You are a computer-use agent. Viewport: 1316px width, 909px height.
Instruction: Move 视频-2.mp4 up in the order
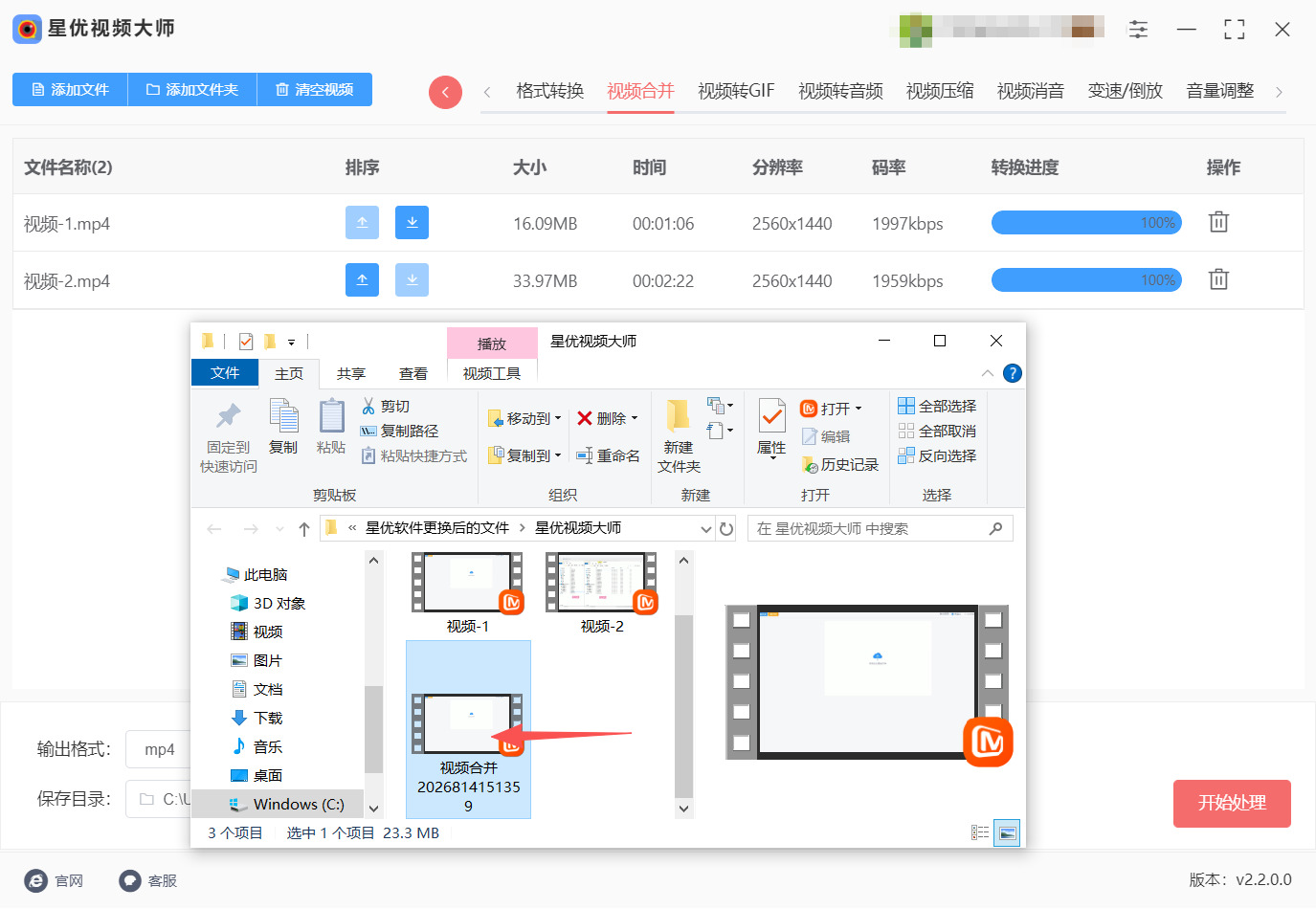click(x=362, y=280)
